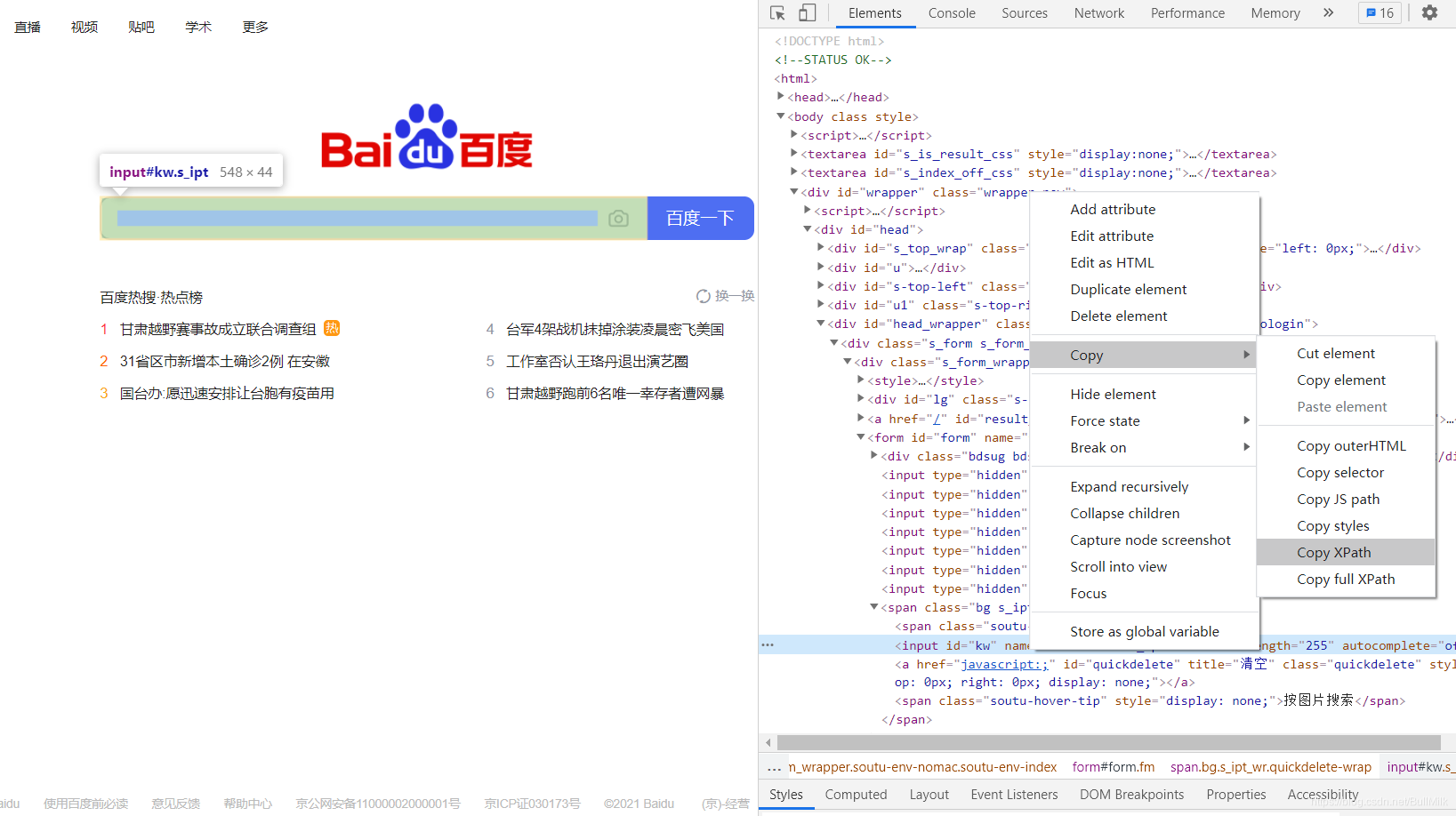Viewport: 1456px width, 816px height.
Task: Select Duplicate element
Action: (x=1145, y=289)
